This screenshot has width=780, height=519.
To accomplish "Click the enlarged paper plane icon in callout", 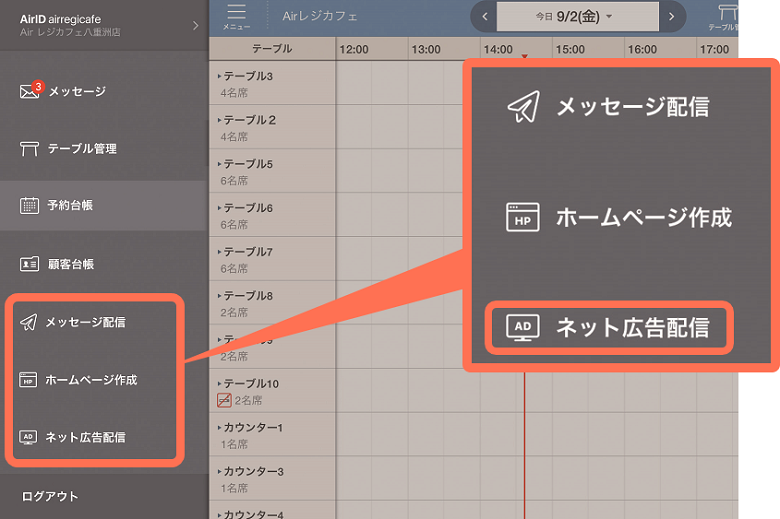I will tap(523, 106).
